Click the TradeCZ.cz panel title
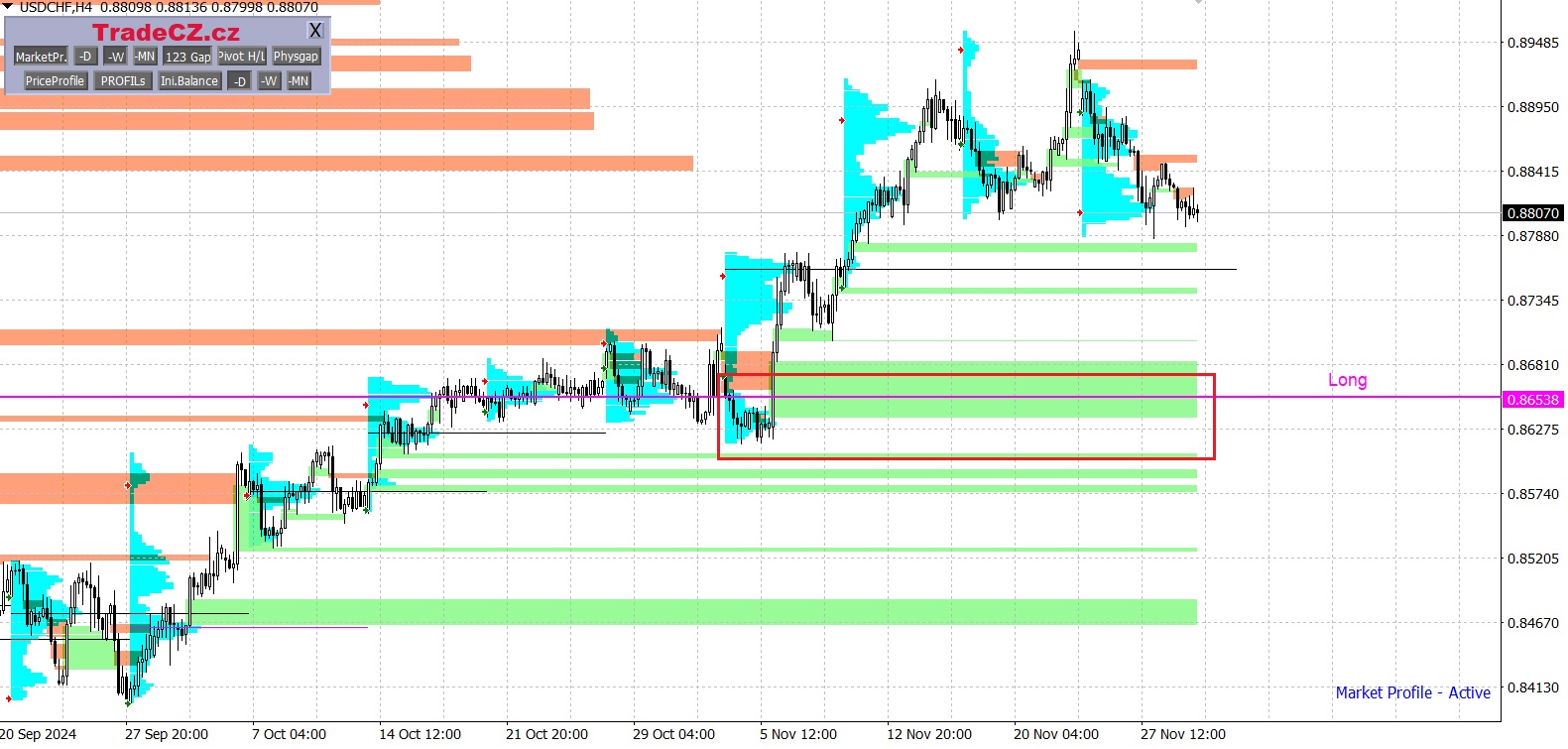Image resolution: width=1568 pixels, height=749 pixels. click(166, 33)
